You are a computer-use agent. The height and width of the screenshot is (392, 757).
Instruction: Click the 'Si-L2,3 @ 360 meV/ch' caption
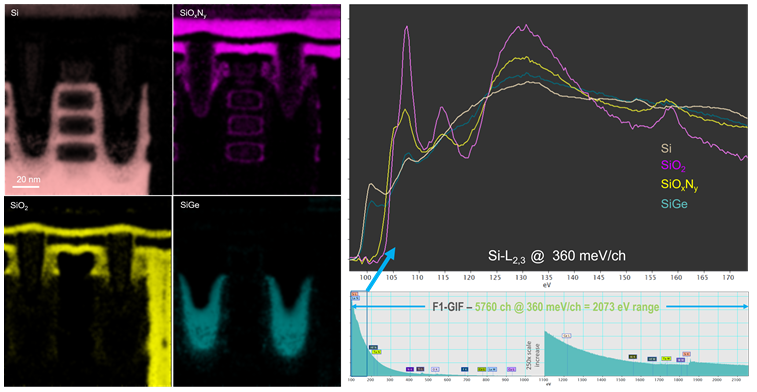tap(557, 255)
